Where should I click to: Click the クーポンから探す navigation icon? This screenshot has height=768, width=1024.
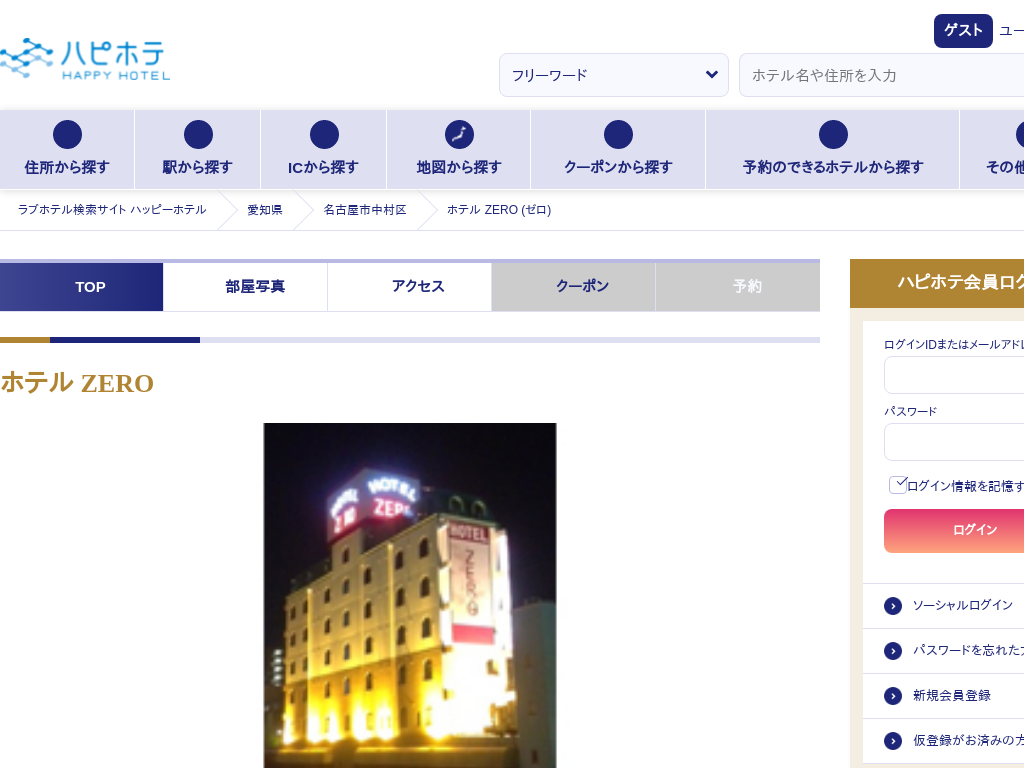coord(618,135)
